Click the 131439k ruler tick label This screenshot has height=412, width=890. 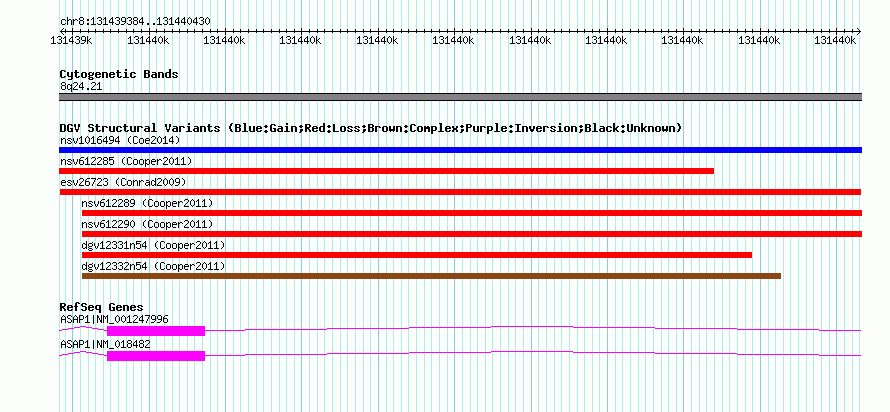click(x=73, y=40)
